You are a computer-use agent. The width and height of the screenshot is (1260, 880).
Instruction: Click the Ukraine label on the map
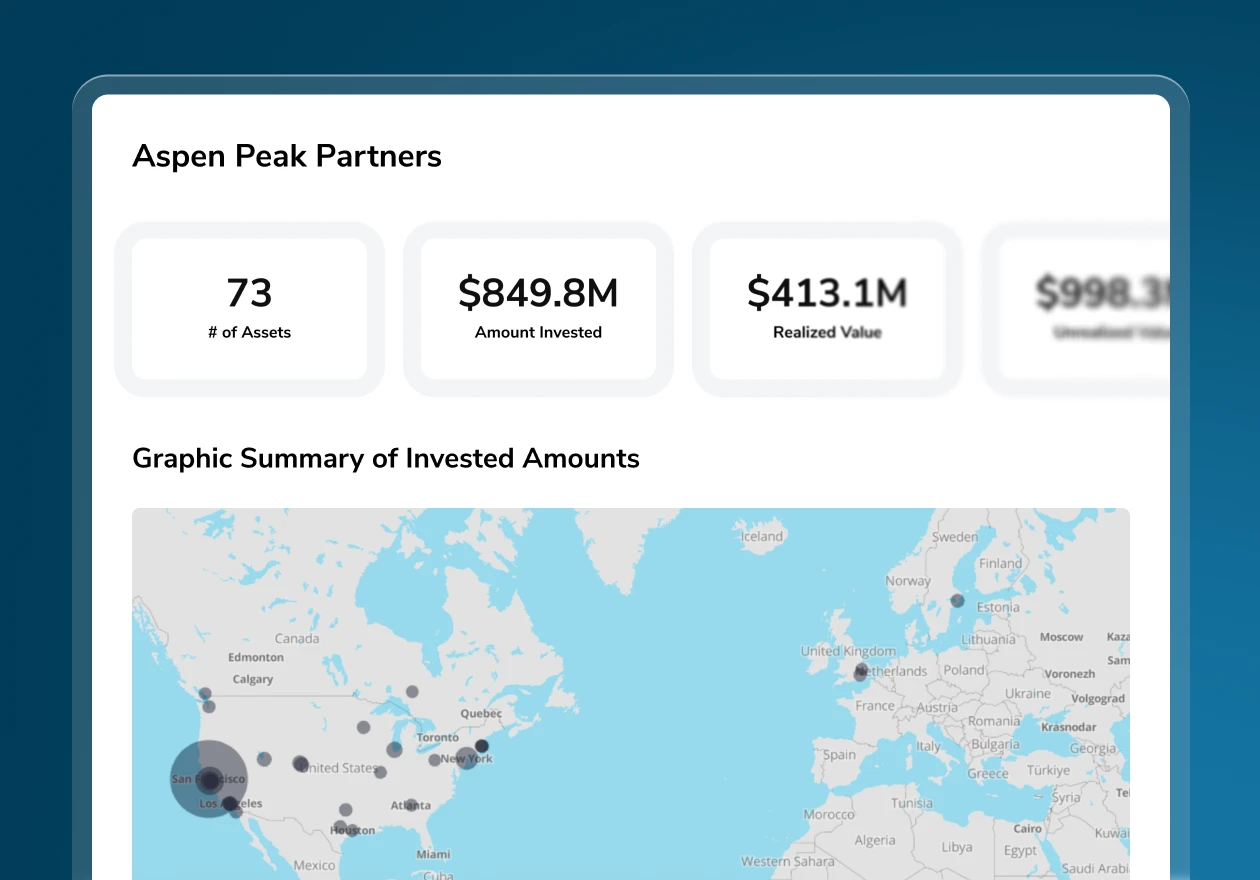point(1028,693)
